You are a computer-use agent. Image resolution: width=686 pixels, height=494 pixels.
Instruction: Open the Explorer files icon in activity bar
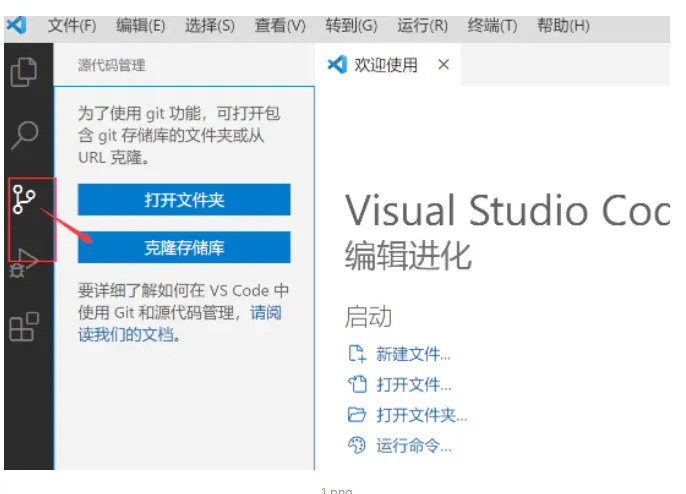point(24,72)
